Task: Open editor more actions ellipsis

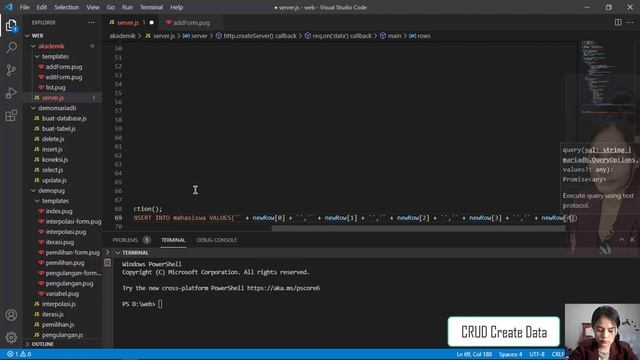Action: (631, 22)
